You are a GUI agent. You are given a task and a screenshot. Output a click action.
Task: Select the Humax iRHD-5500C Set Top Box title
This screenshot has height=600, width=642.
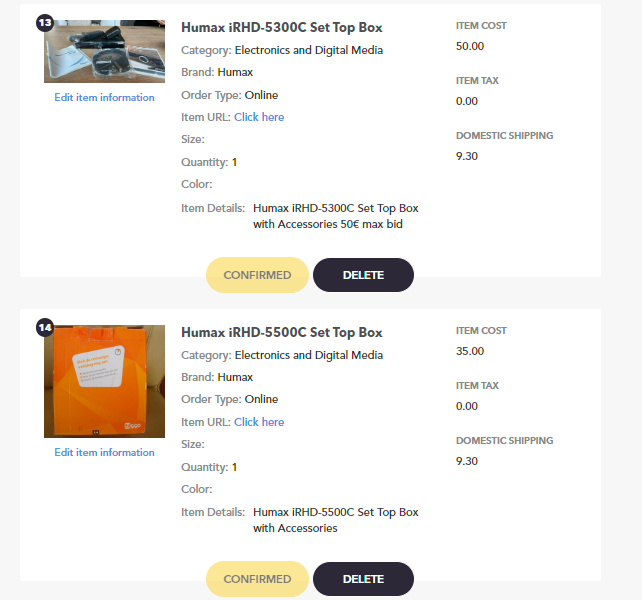282,332
